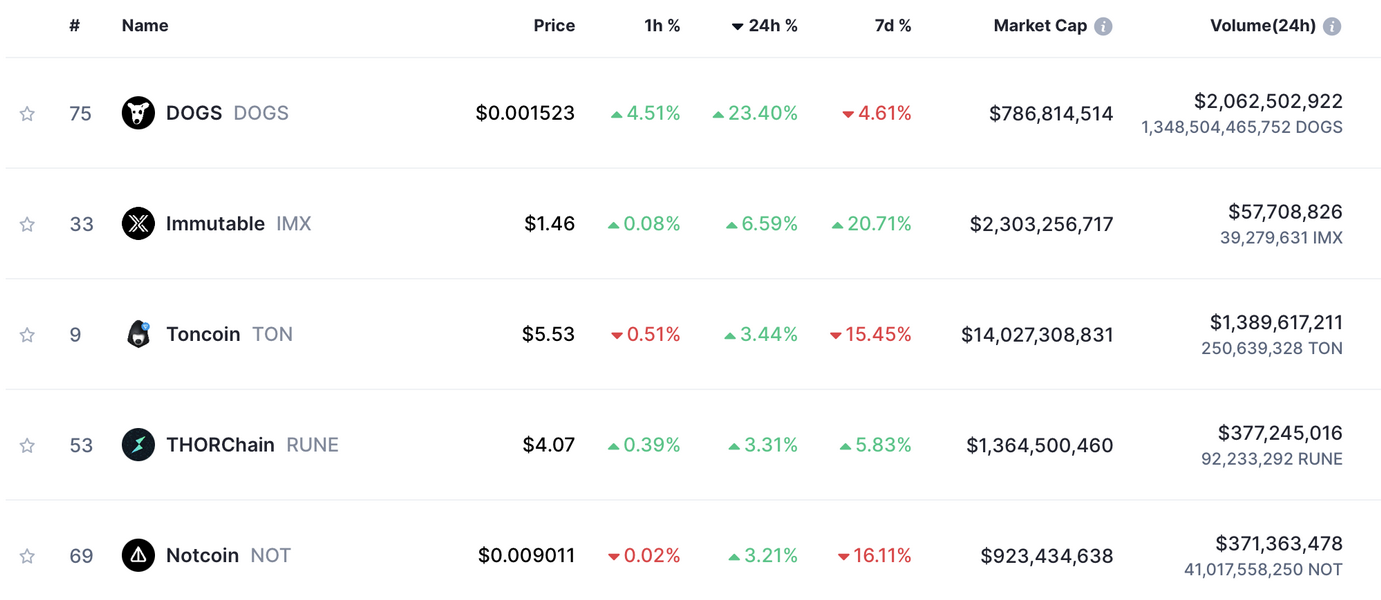
Task: Show Volume(24h) info tooltip icon
Action: click(x=1332, y=26)
